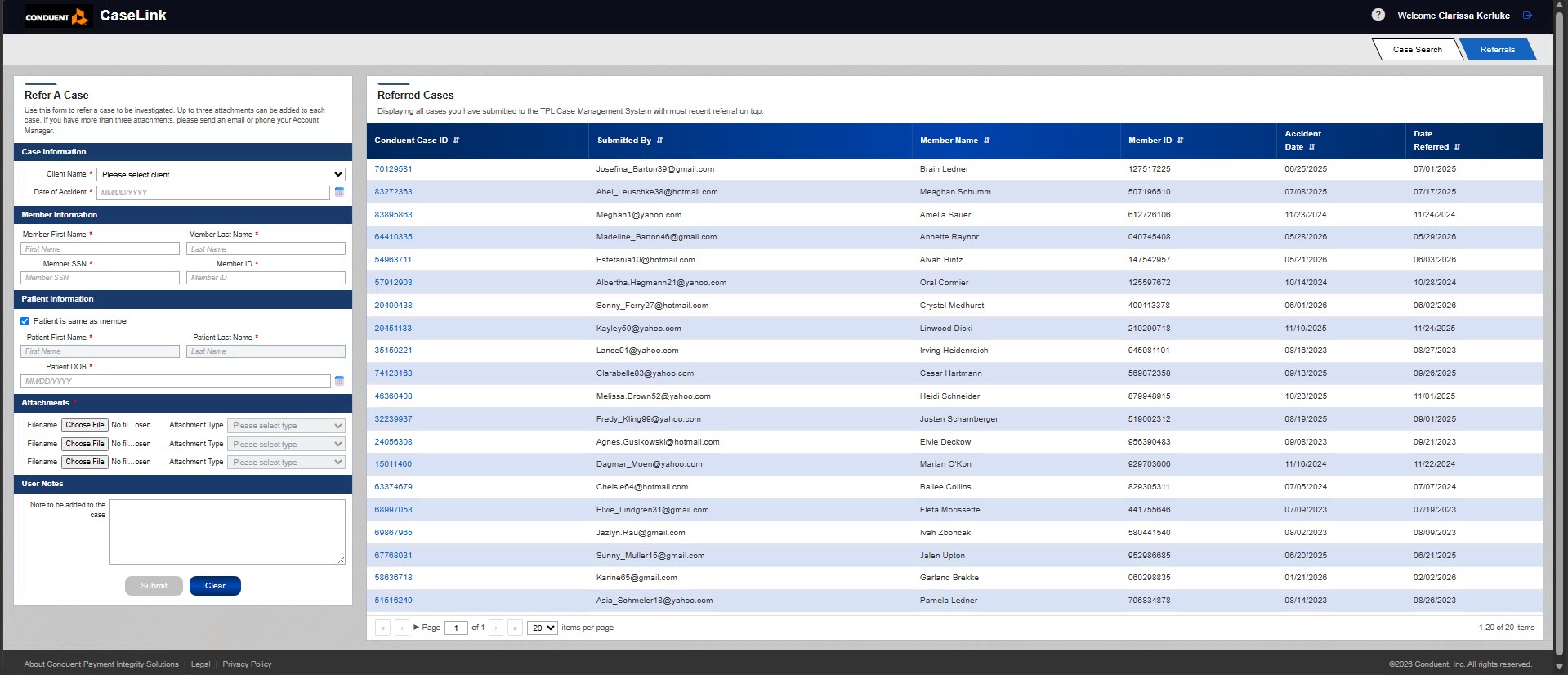Image resolution: width=1568 pixels, height=675 pixels.
Task: Switch to the Case Search tab
Action: tap(1418, 50)
